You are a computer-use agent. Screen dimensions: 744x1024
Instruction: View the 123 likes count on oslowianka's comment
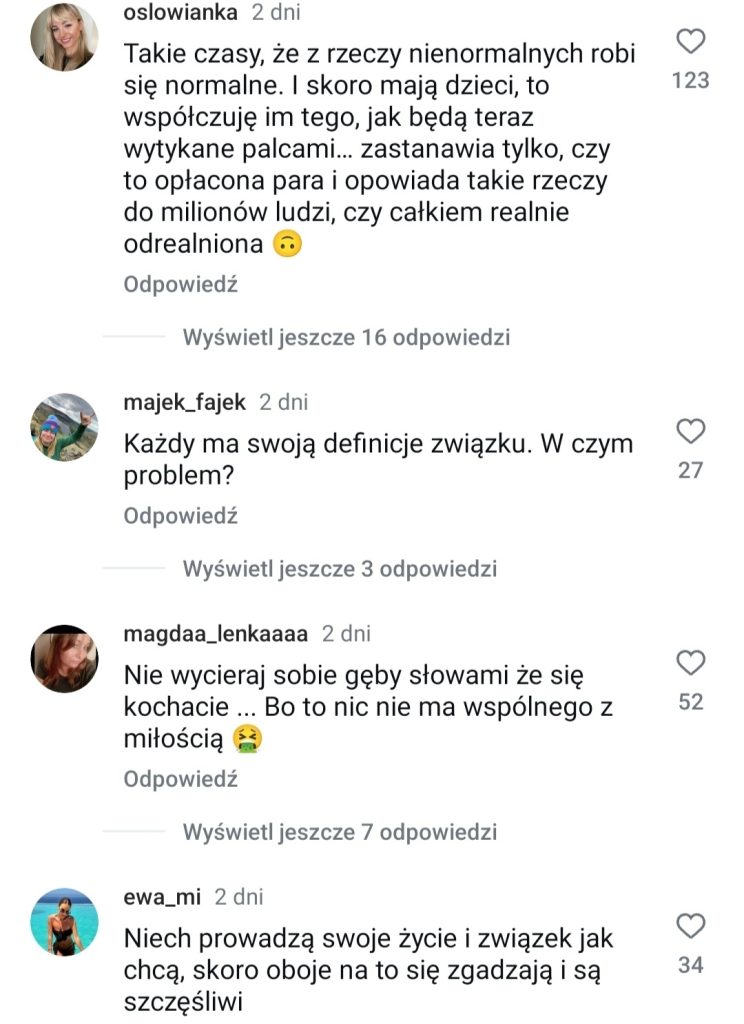click(691, 80)
